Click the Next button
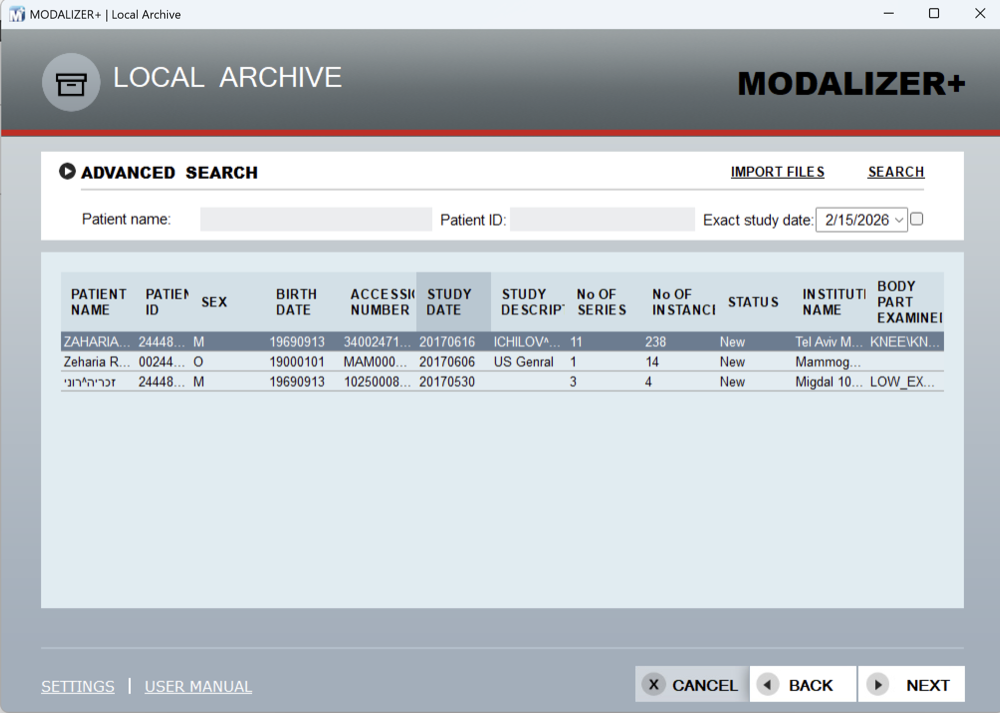 (x=911, y=684)
